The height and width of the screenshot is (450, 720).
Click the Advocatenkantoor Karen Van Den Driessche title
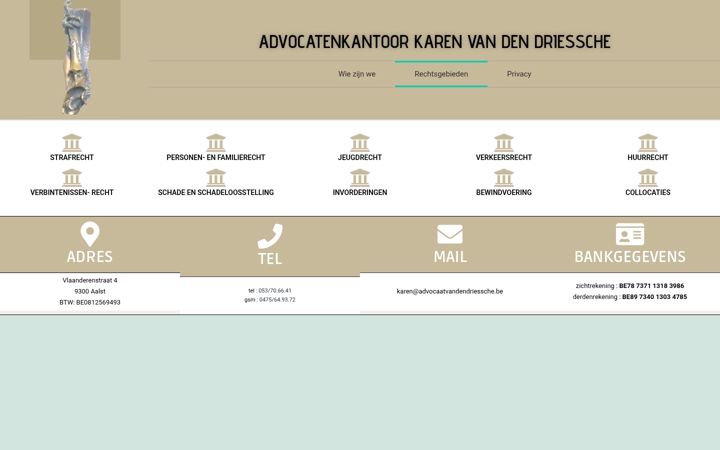click(x=435, y=42)
